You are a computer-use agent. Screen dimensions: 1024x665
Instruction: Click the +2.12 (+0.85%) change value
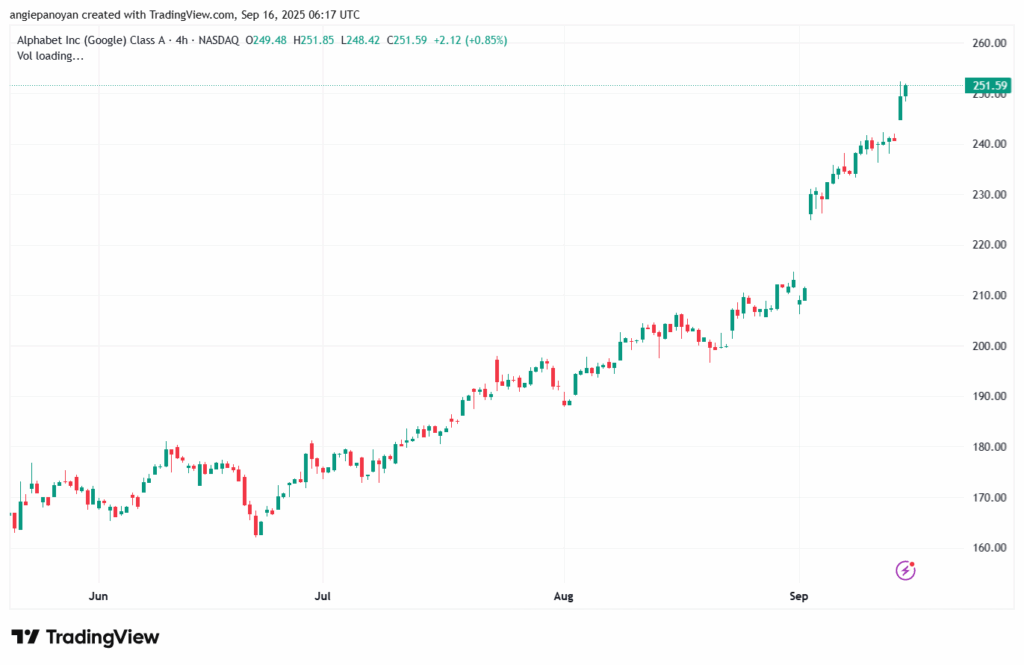pyautogui.click(x=469, y=40)
